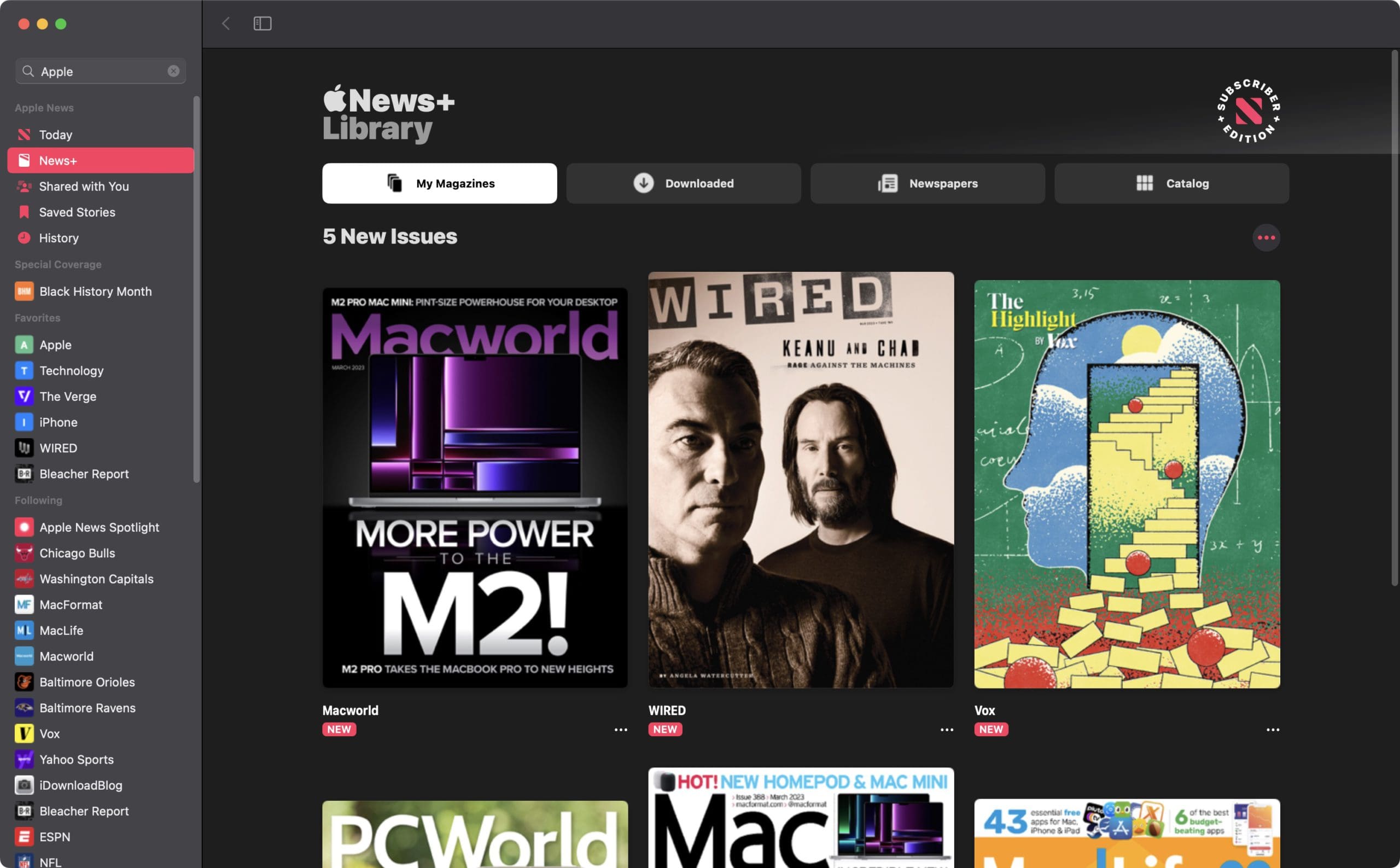Open Chicago Bulls channel
Screen dimensions: 1400x868
click(101, 553)
